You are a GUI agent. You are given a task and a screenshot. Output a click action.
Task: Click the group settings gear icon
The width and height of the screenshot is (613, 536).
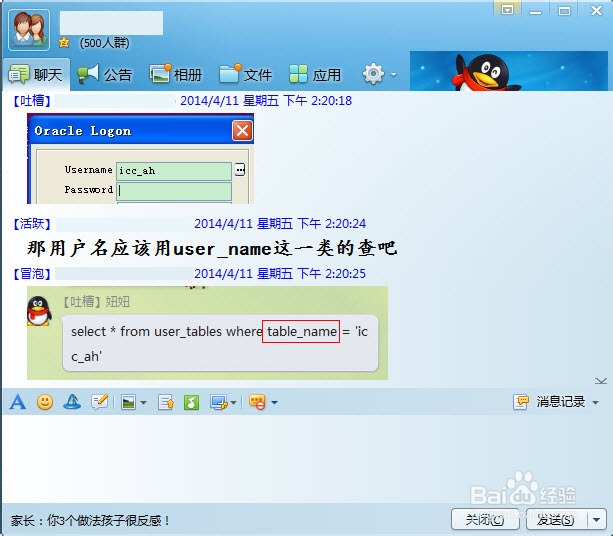pos(373,73)
